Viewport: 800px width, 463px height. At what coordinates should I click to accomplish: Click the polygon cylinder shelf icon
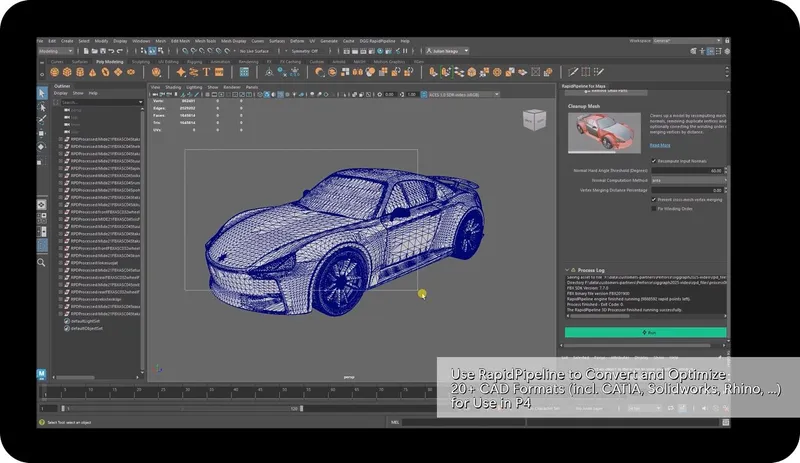pyautogui.click(x=81, y=72)
